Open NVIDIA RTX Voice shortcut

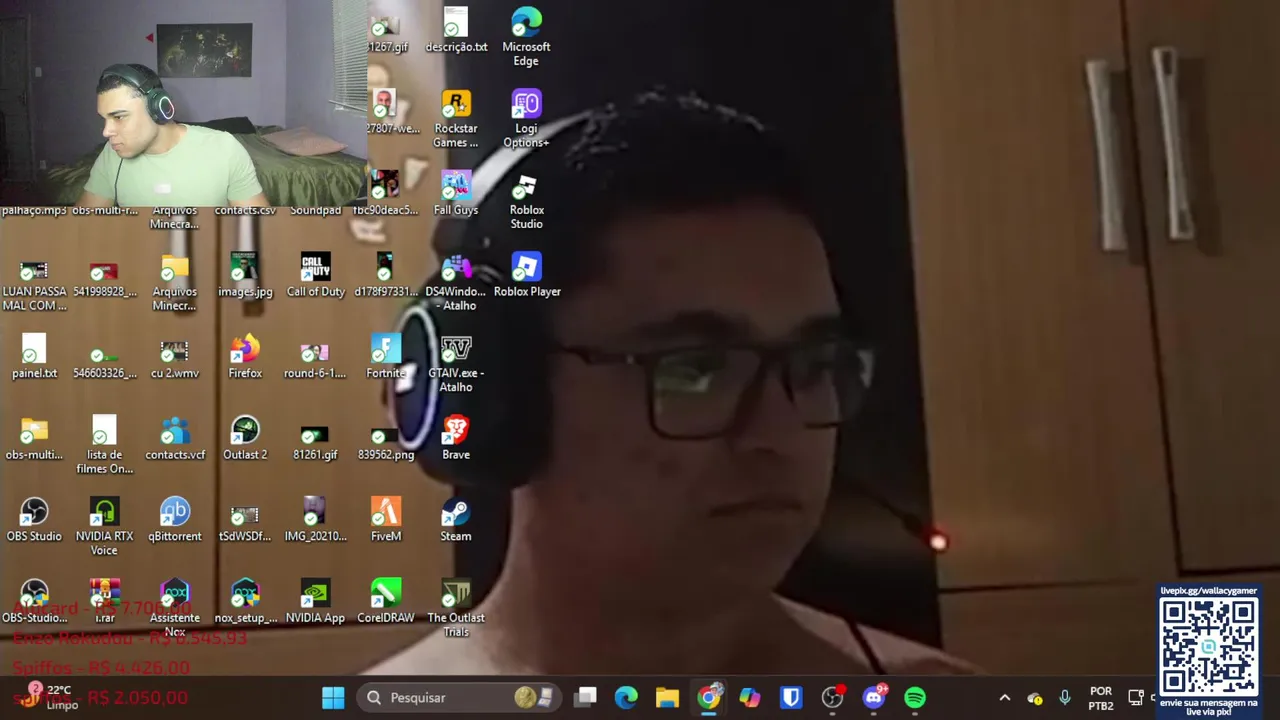104,527
